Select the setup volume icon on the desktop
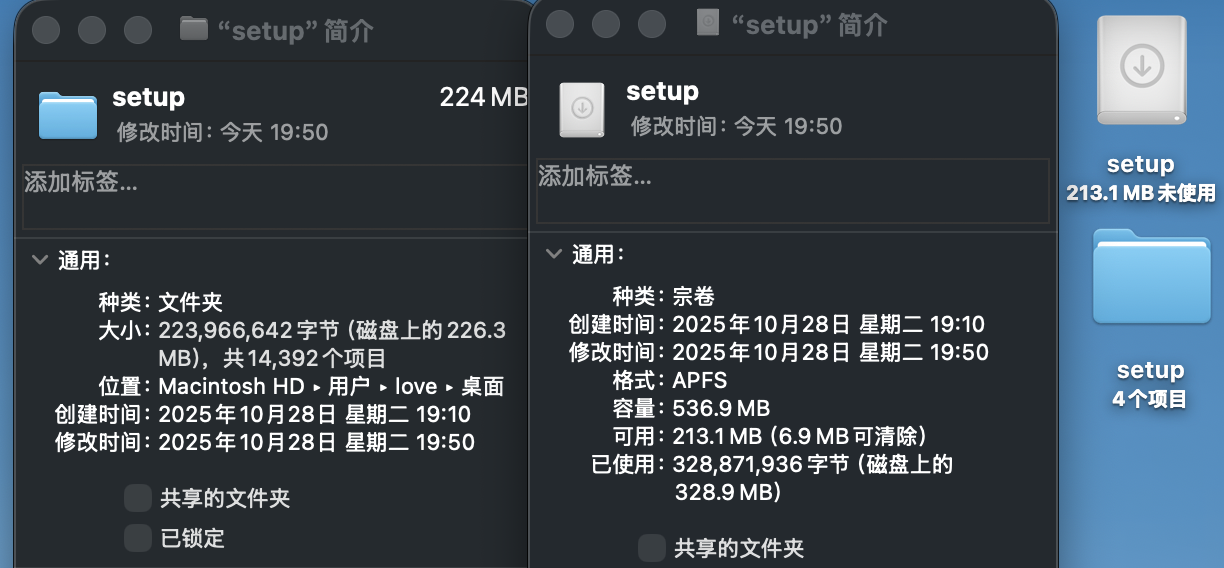 tap(1141, 72)
